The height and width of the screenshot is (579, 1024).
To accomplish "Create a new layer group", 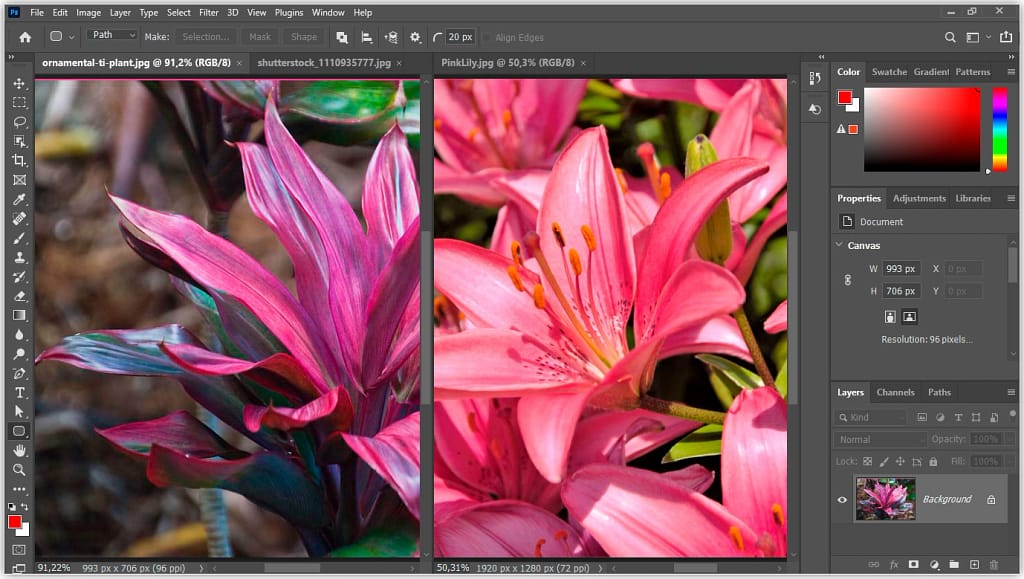I will pos(954,565).
